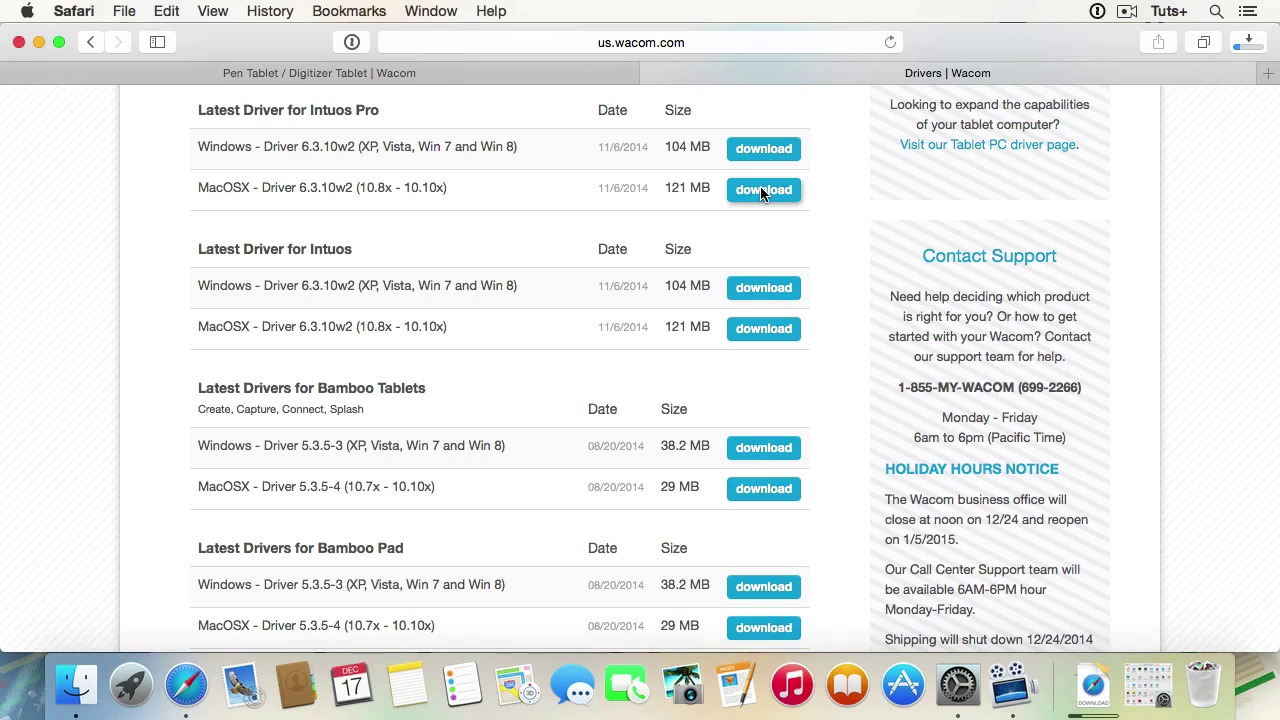
Task: Open the Share sheet button
Action: click(1158, 42)
